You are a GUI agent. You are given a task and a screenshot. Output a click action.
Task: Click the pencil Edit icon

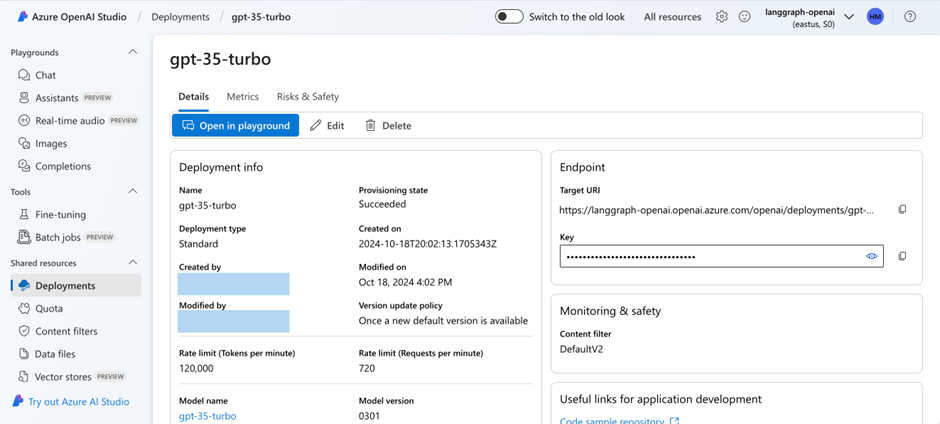[315, 125]
